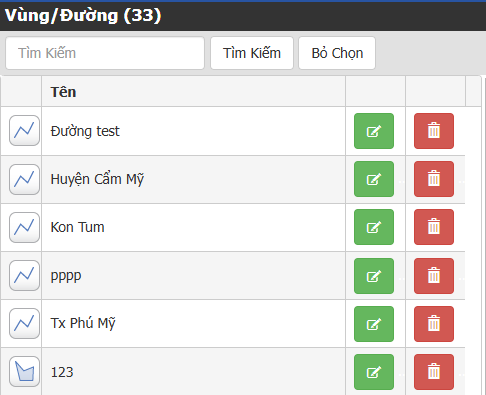Click the trash icon for Huyện Cẩm Mỹ
Image resolution: width=486 pixels, height=395 pixels.
(434, 179)
